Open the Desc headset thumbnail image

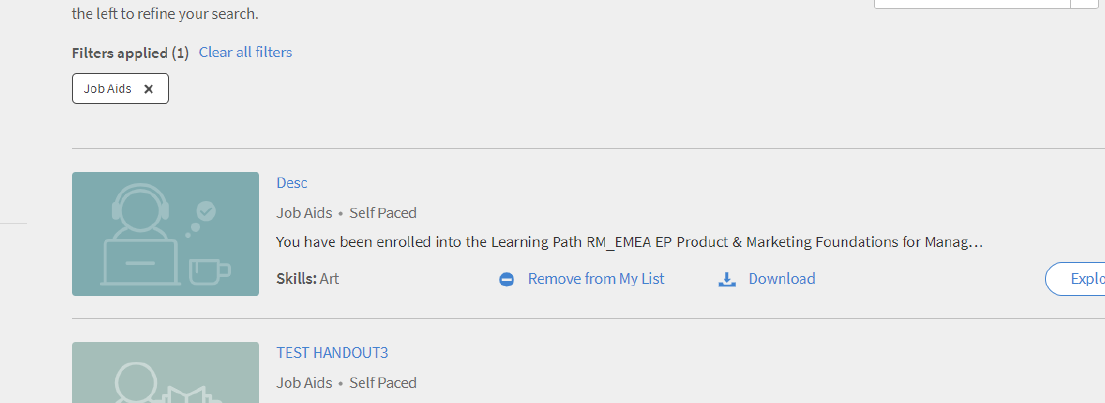tap(165, 234)
